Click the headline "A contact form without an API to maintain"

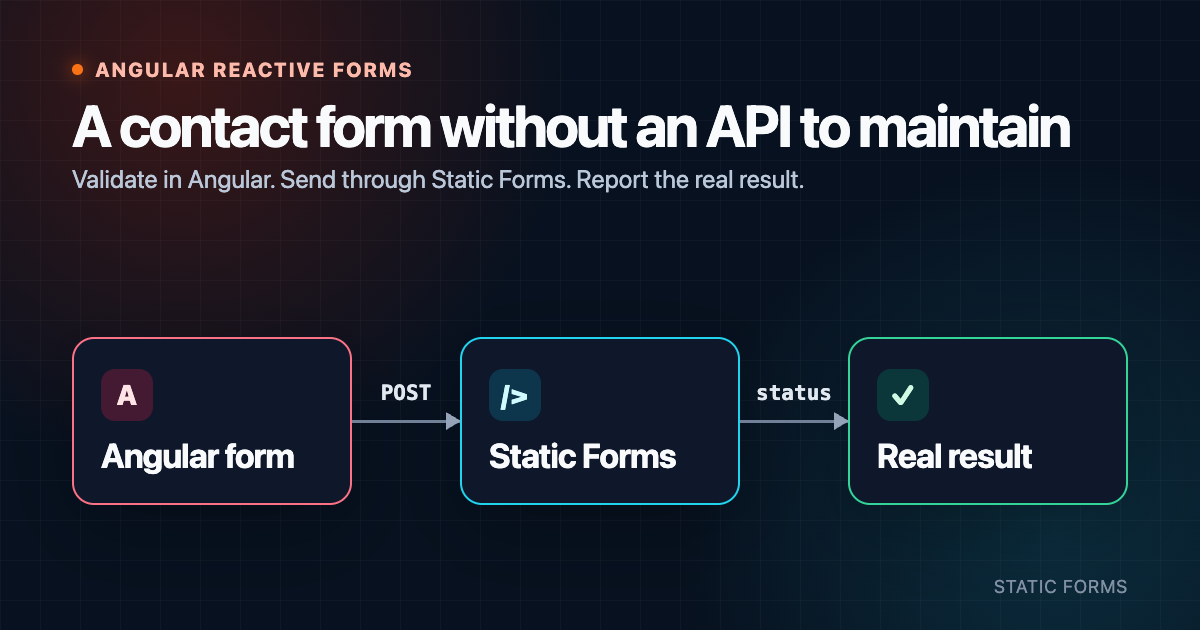point(571,128)
